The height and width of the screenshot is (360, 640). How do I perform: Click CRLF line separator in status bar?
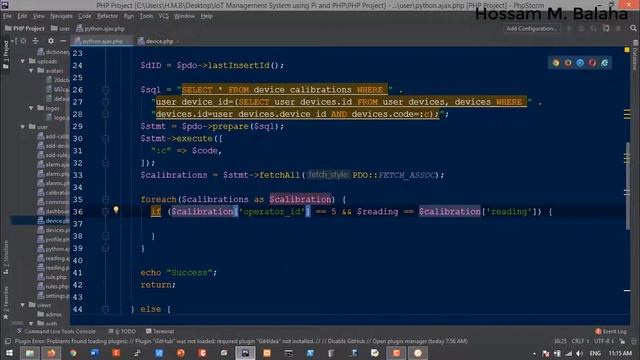click(x=580, y=341)
